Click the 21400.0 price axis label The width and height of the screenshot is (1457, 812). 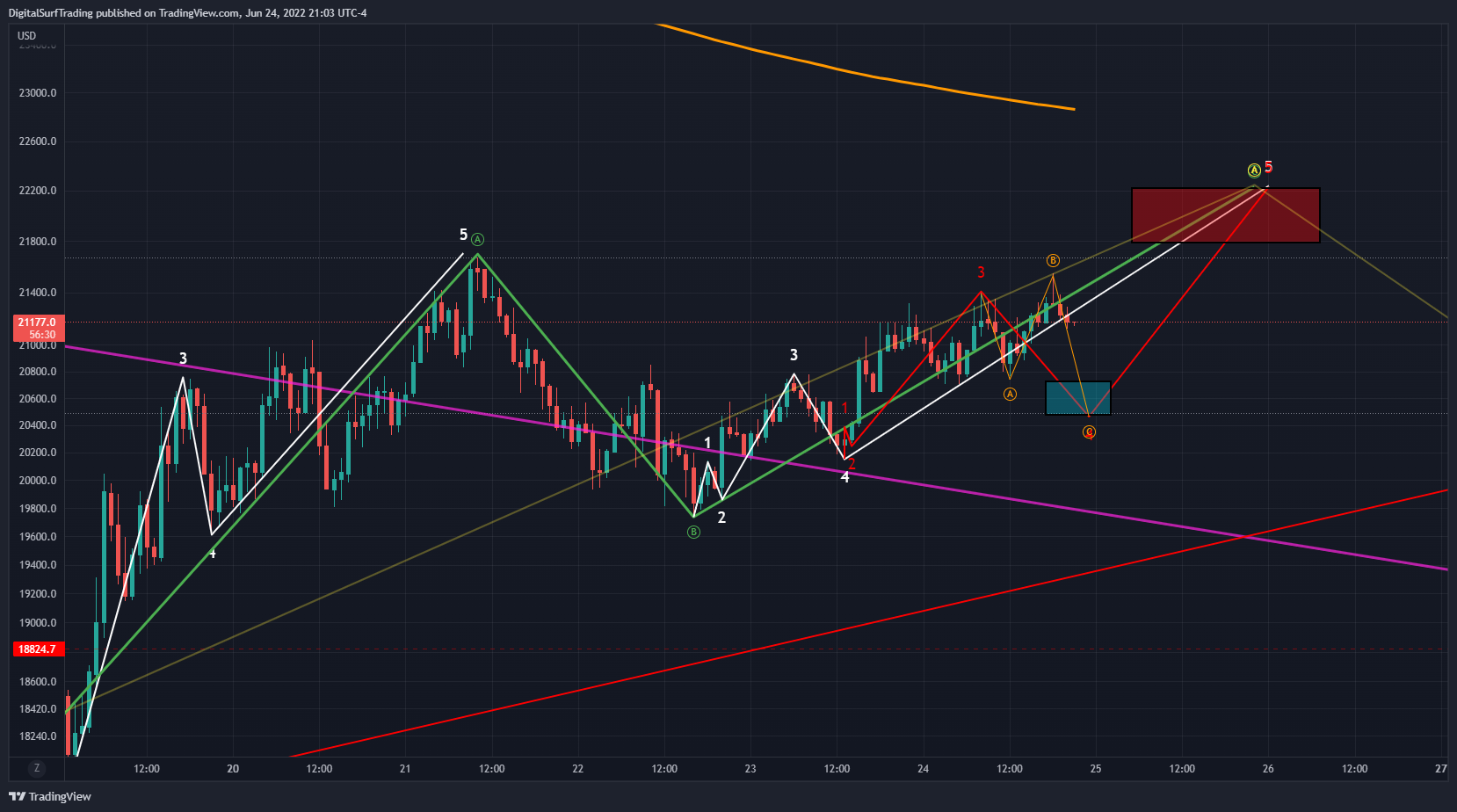[39, 293]
